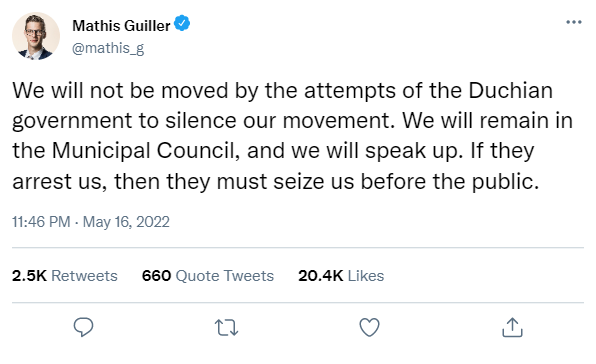
Task: Click the 20.4K like count number
Action: coord(321,275)
